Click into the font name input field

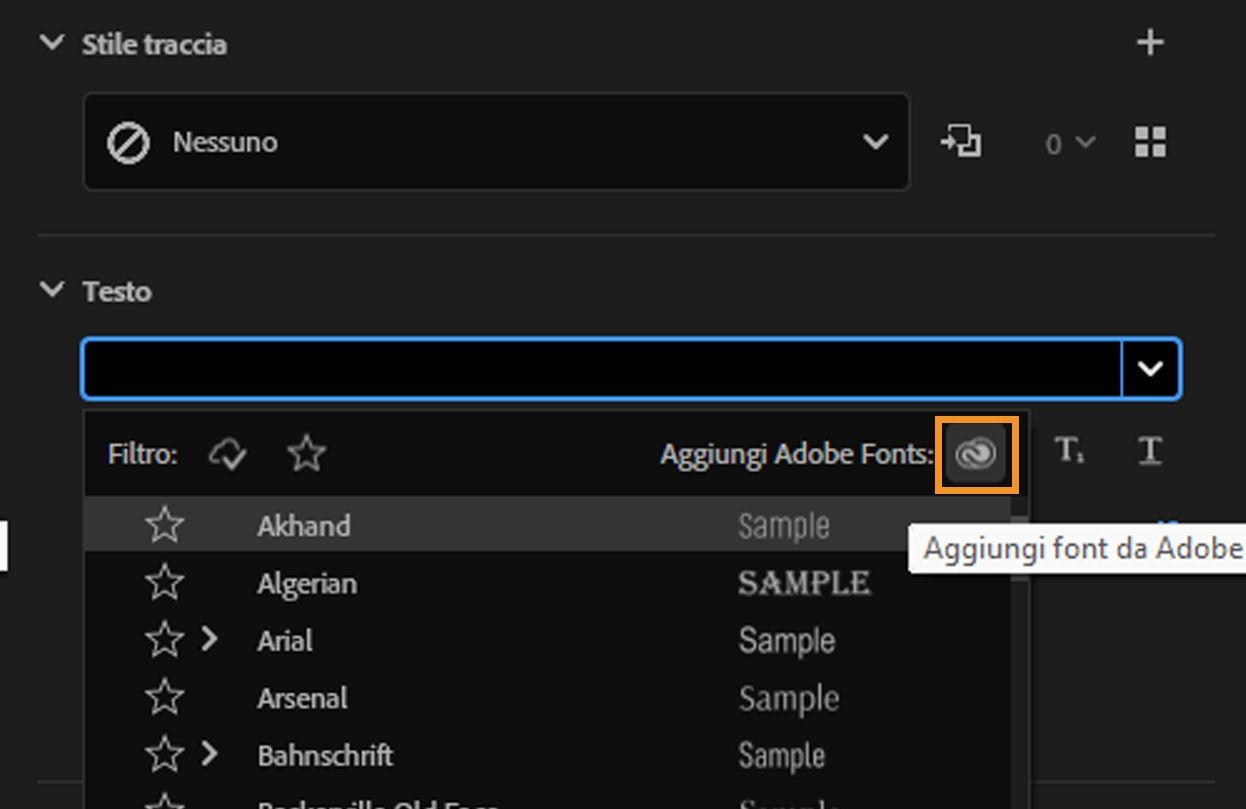coord(602,369)
